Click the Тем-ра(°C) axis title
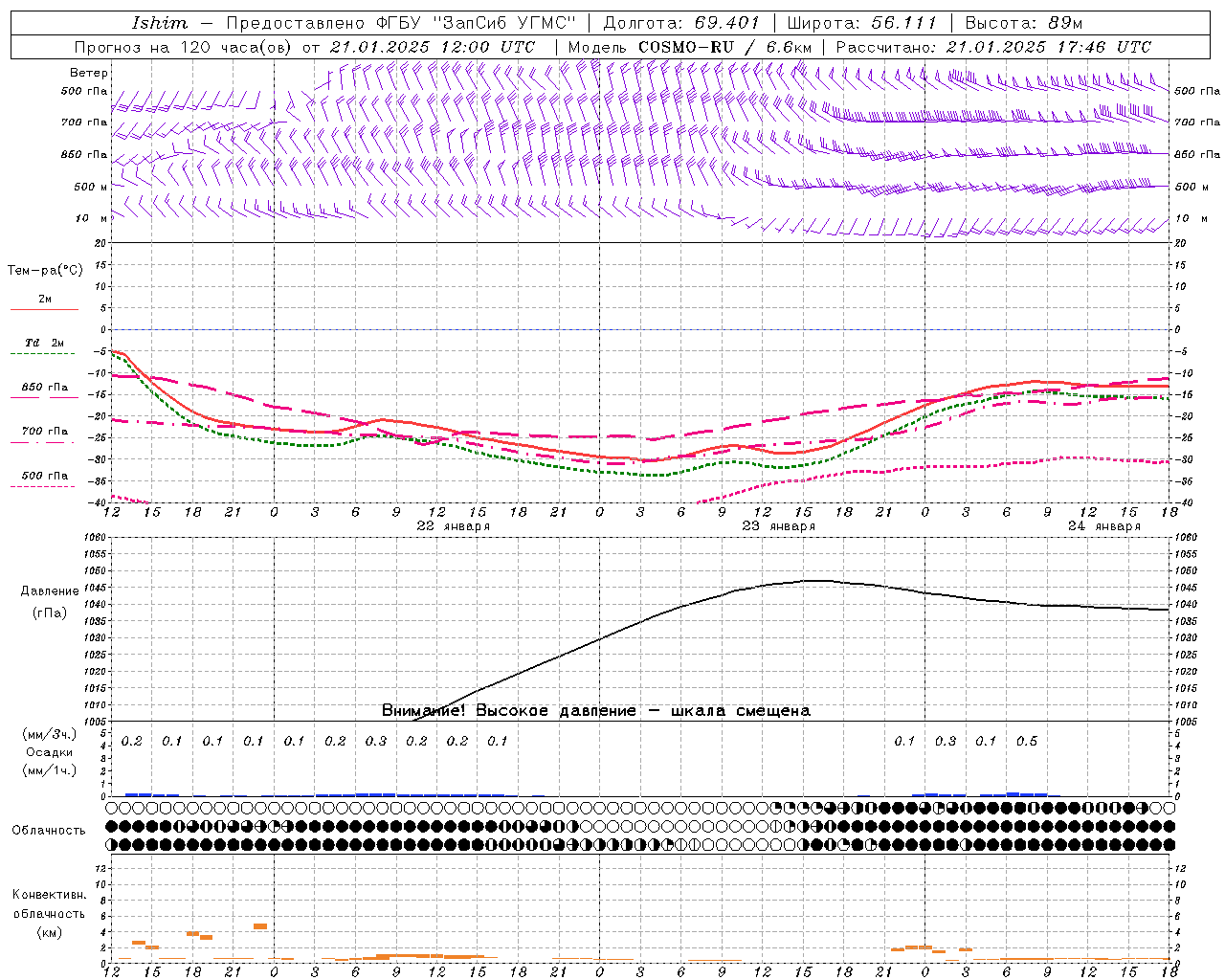1225x980 pixels. point(45,271)
